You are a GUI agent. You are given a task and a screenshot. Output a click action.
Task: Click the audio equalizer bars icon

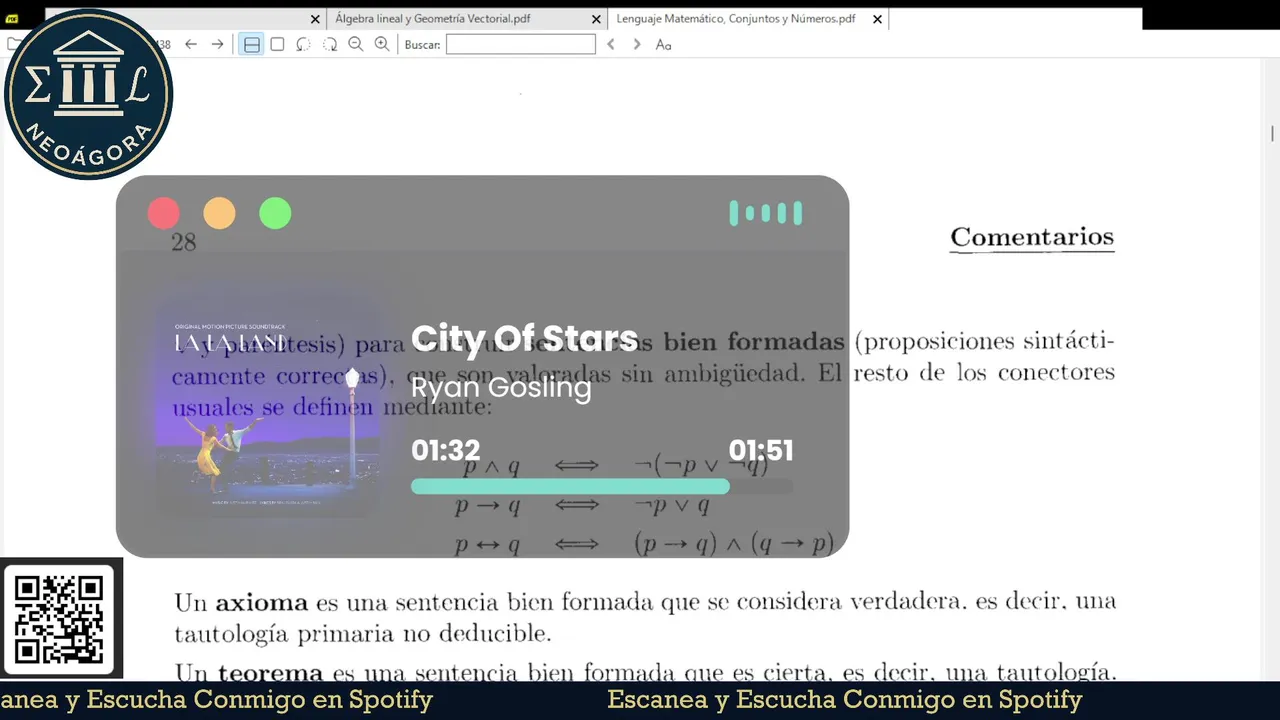[x=766, y=213]
